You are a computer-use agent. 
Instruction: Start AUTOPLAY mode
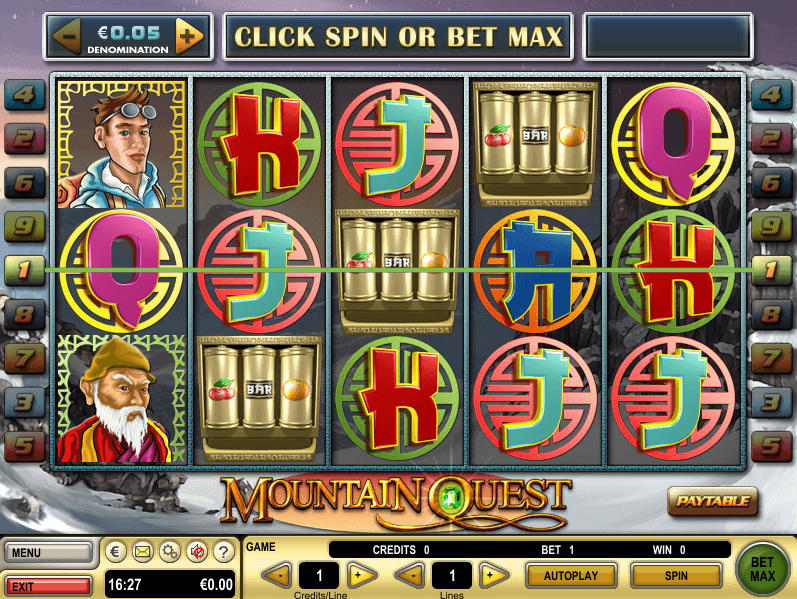(x=571, y=576)
